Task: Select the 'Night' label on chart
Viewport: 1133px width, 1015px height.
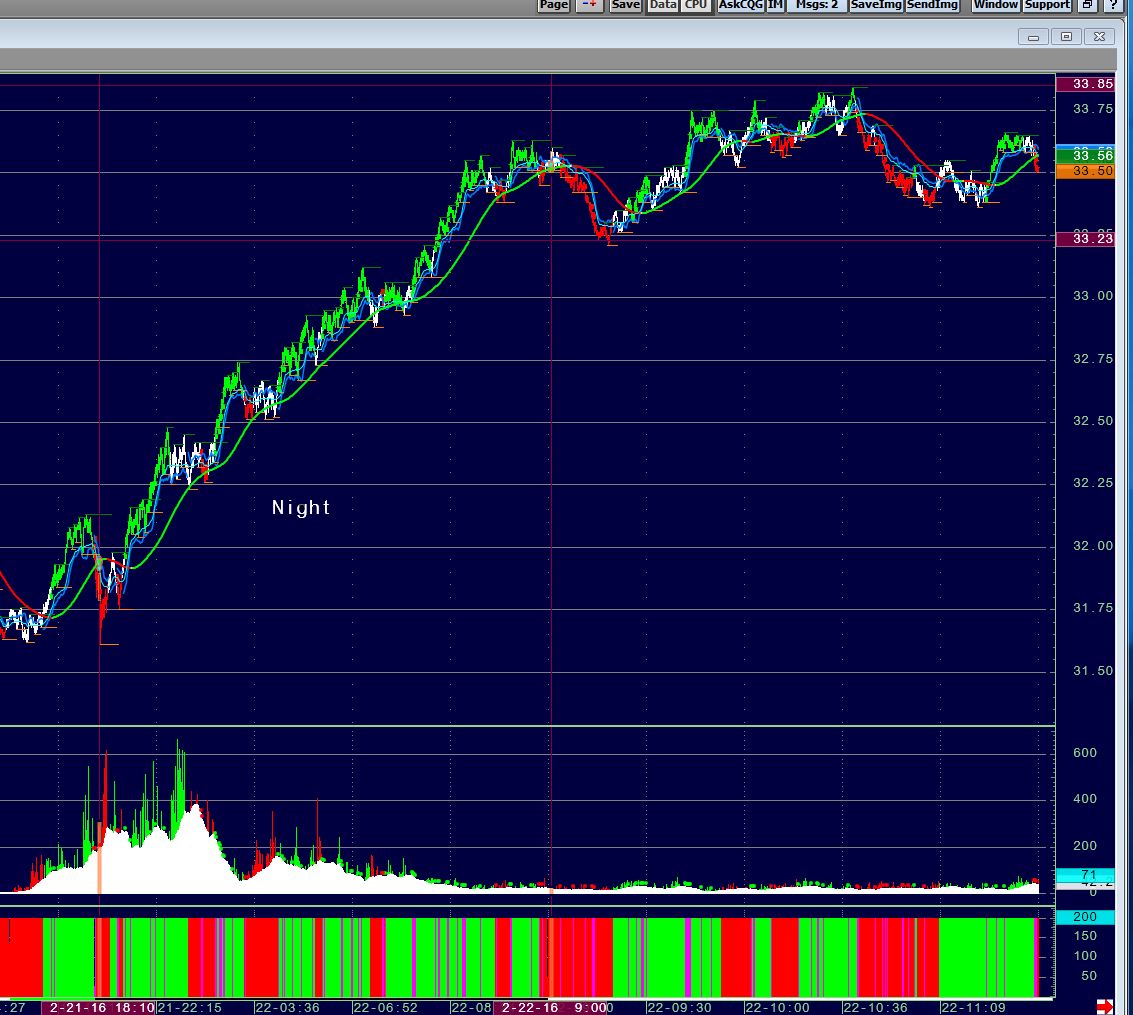Action: (301, 507)
